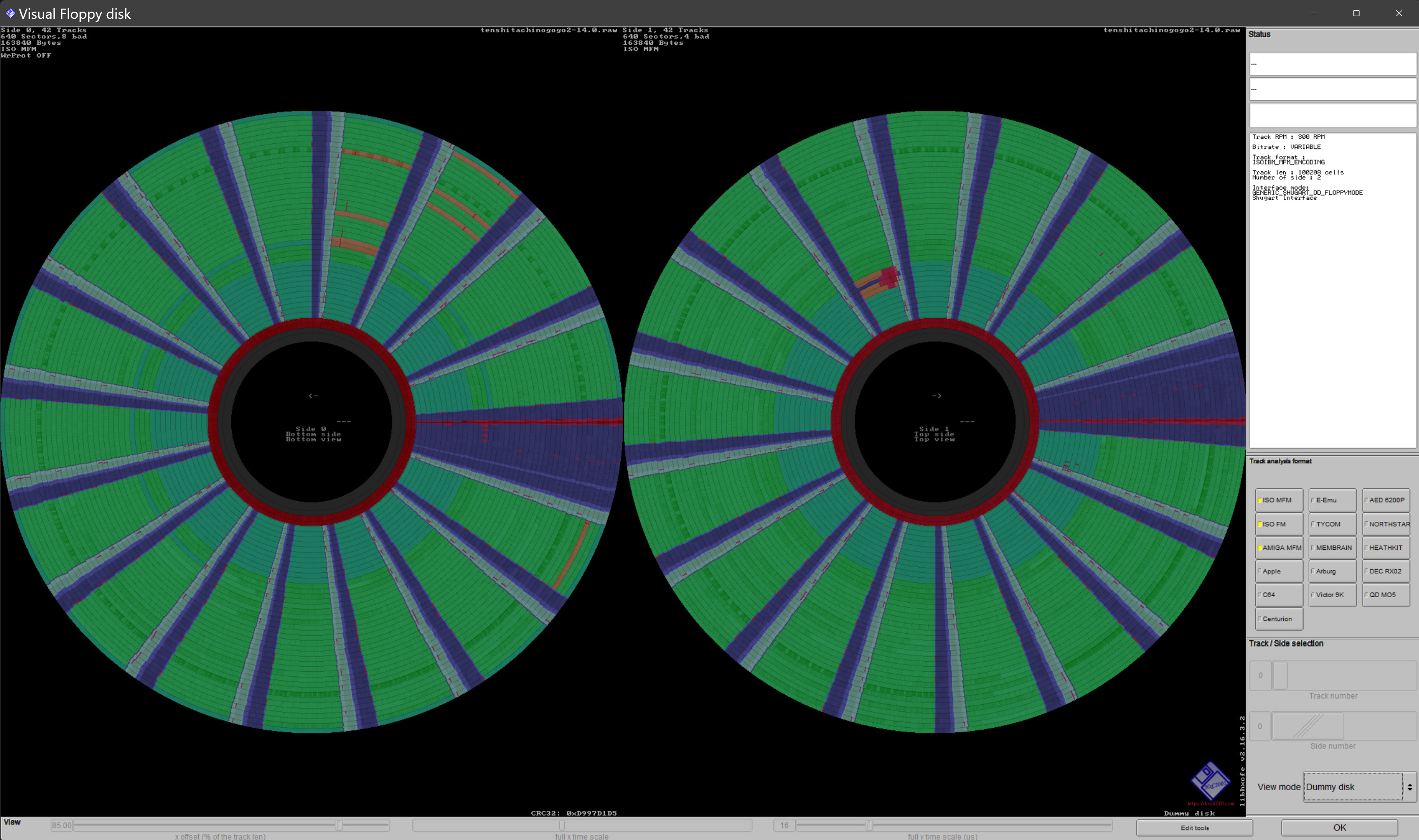The height and width of the screenshot is (840, 1419).
Task: Toggle the ISO FM track format
Action: [1278, 524]
